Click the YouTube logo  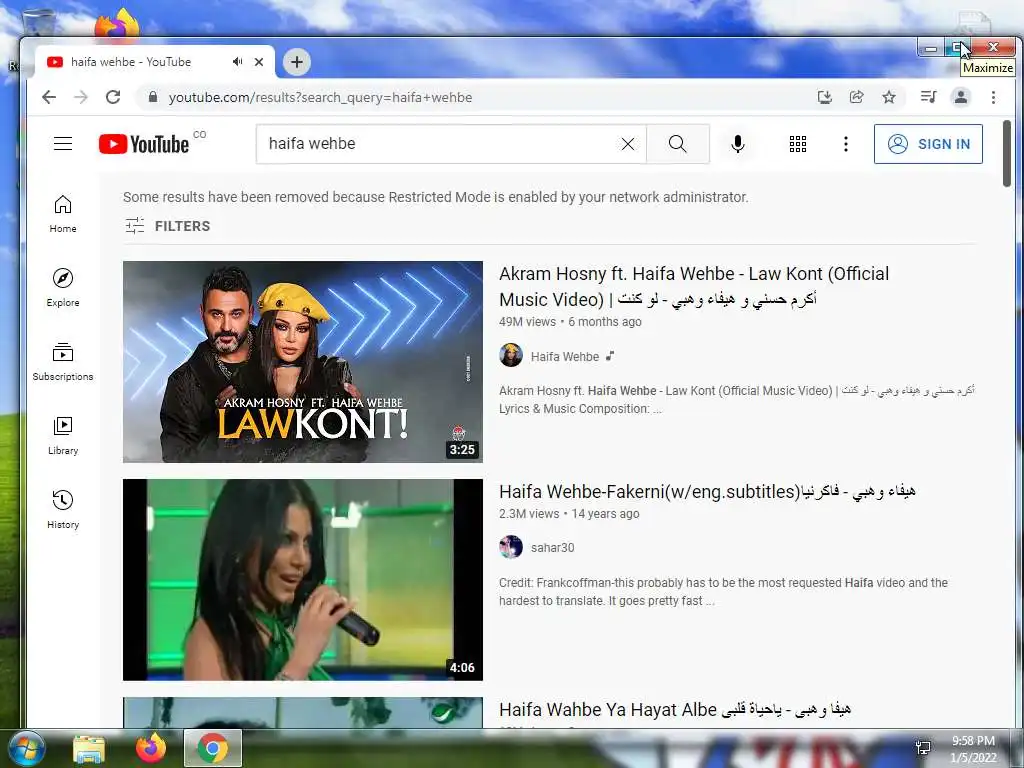[x=144, y=144]
